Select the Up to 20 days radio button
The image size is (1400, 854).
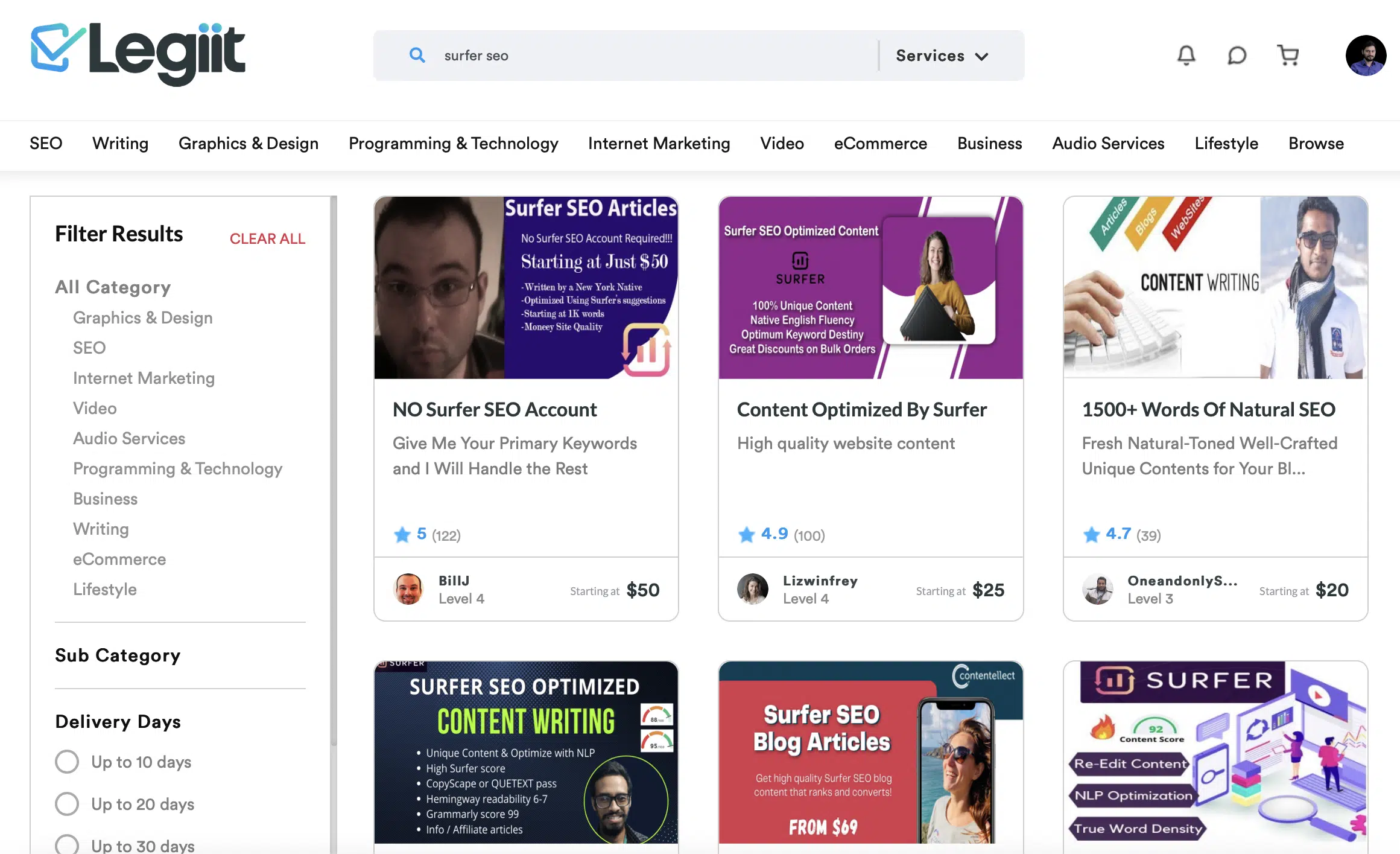66,803
